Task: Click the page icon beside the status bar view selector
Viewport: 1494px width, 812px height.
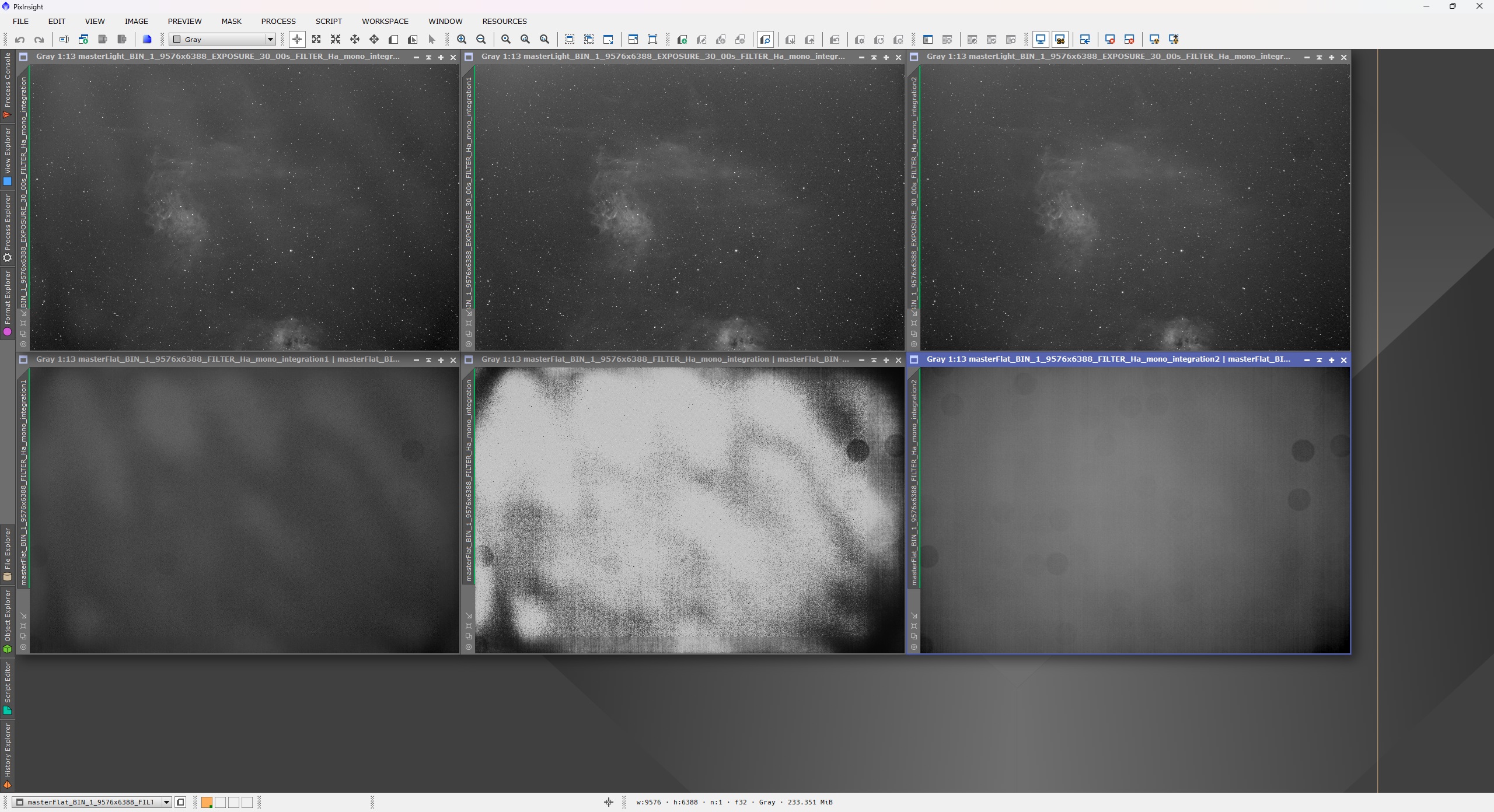Action: click(x=181, y=802)
